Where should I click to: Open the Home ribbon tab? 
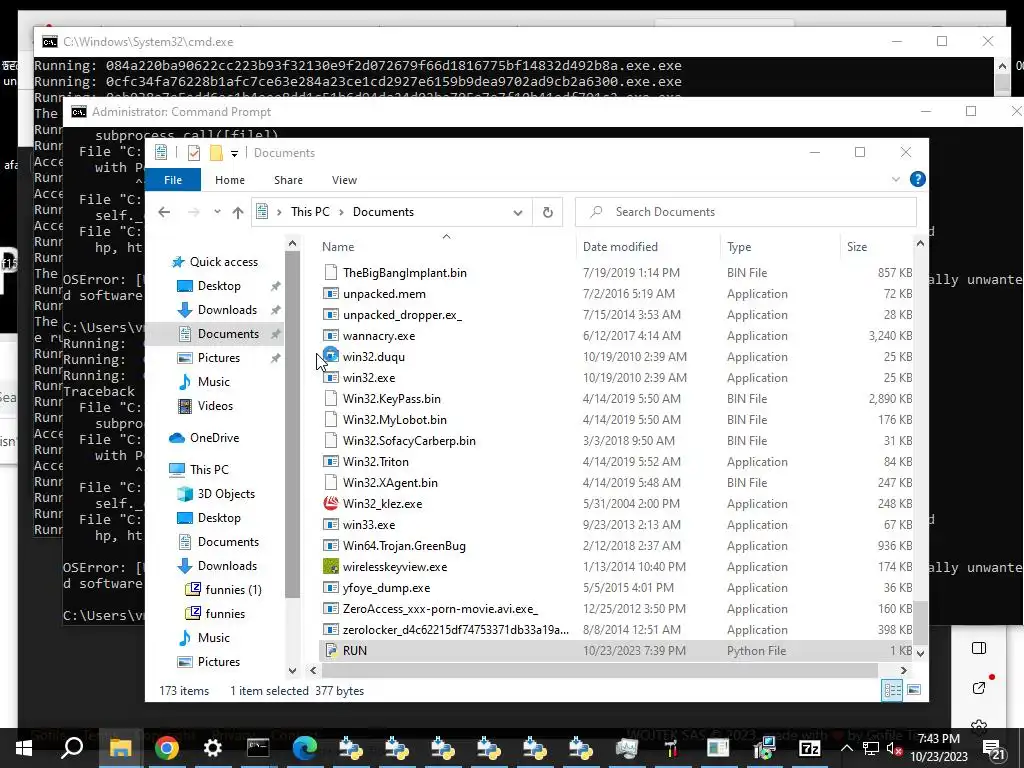pyautogui.click(x=229, y=180)
